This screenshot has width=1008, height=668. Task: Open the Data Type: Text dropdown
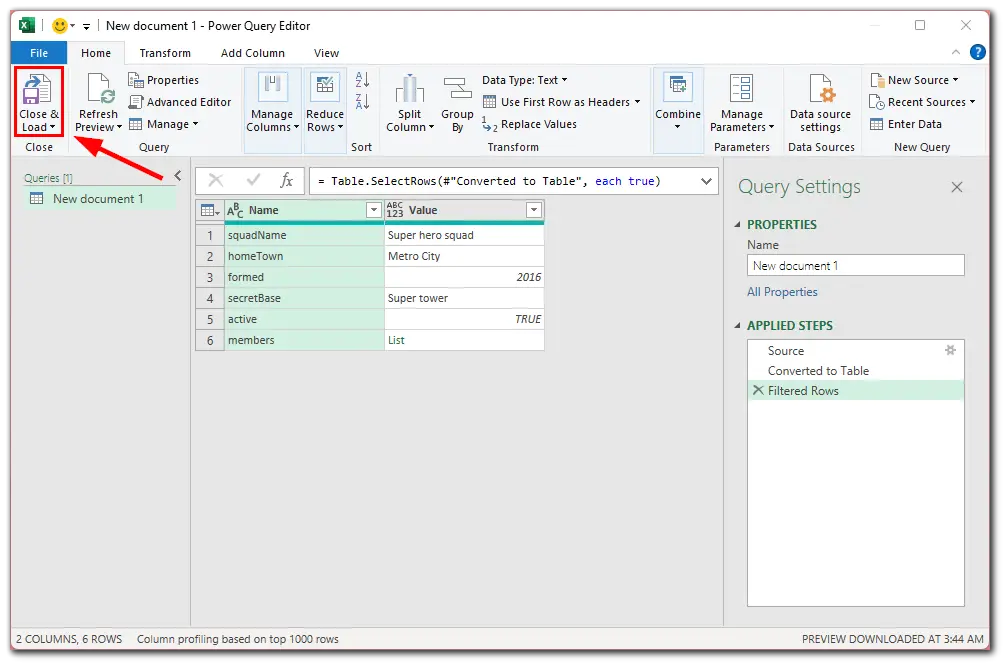tap(525, 80)
